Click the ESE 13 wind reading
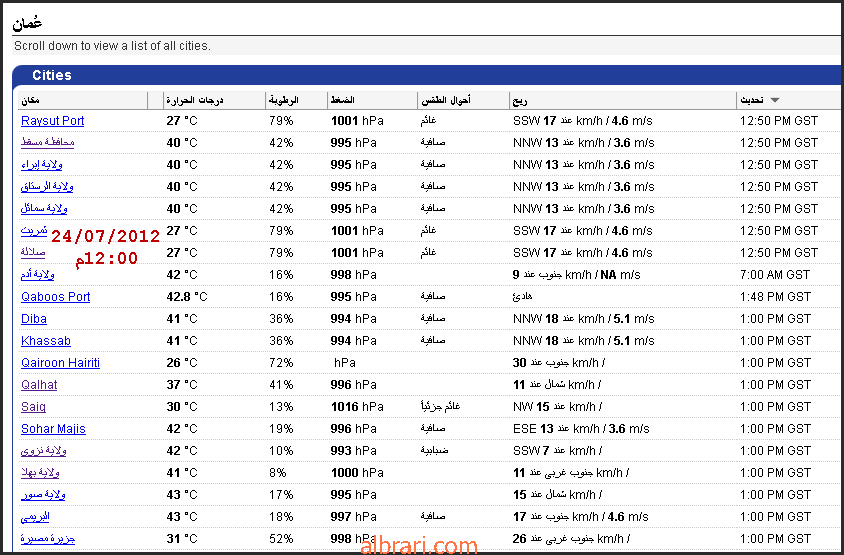This screenshot has width=844, height=555. point(581,429)
